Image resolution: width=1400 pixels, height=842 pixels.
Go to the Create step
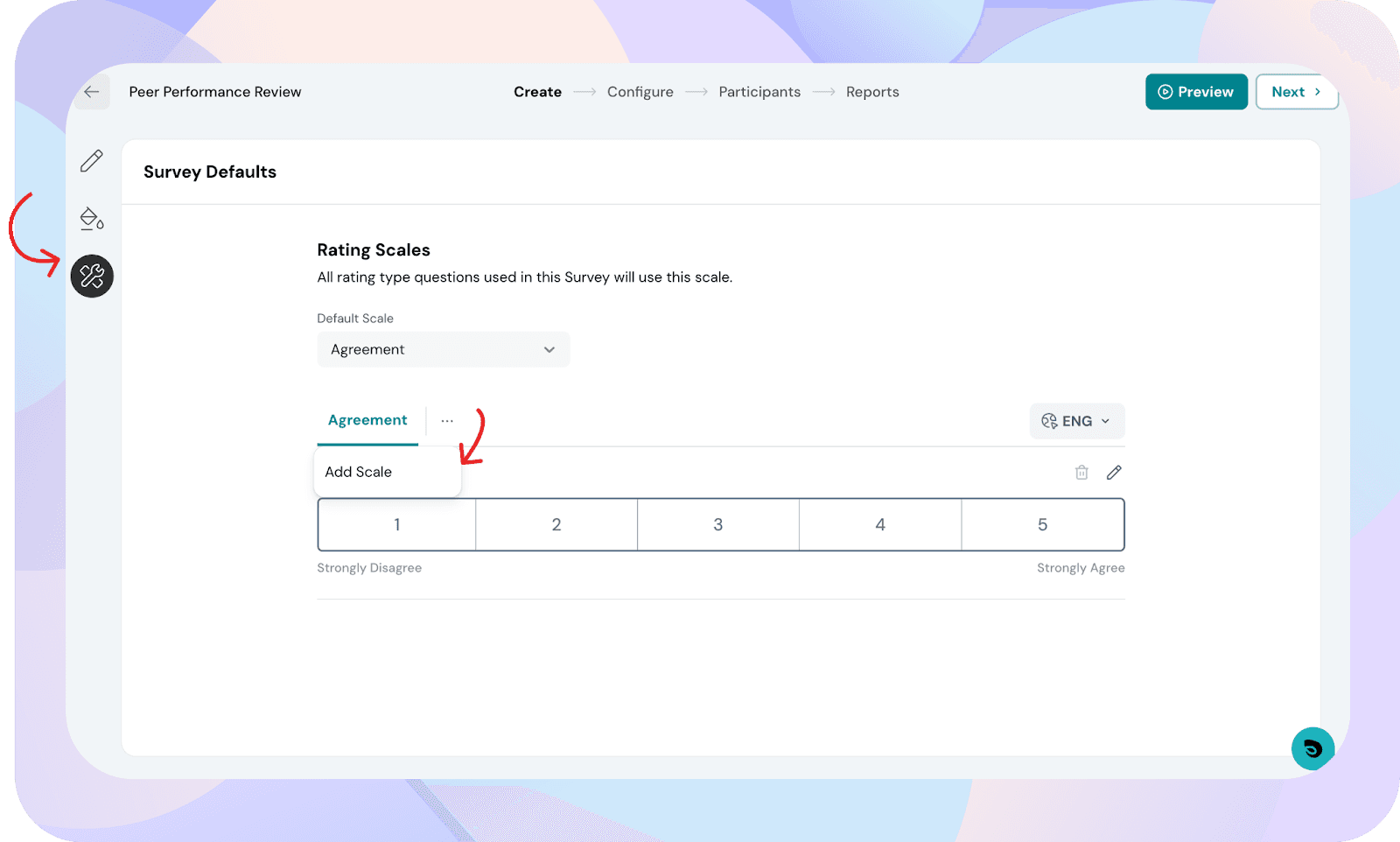[x=537, y=92]
